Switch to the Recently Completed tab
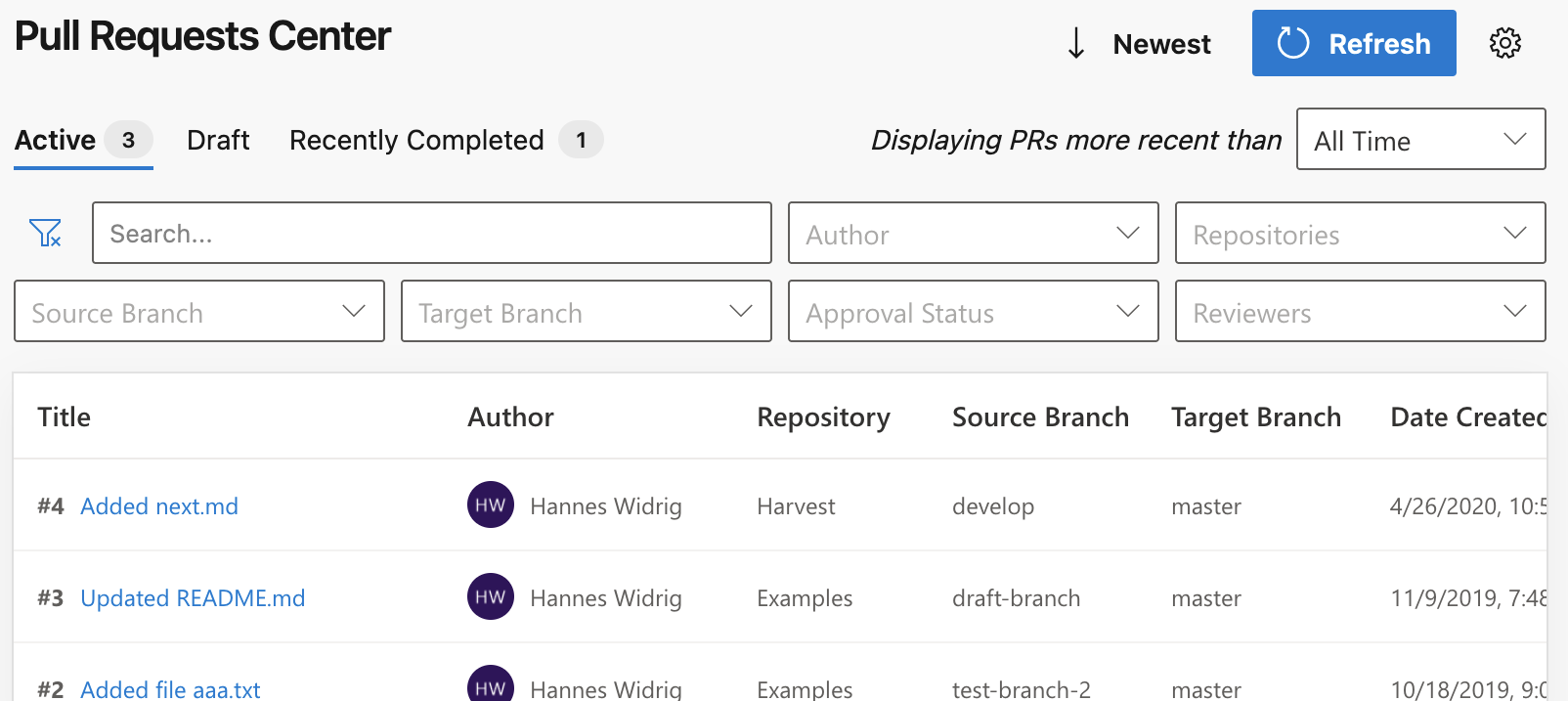Screen dimensions: 1568x701 (x=416, y=140)
